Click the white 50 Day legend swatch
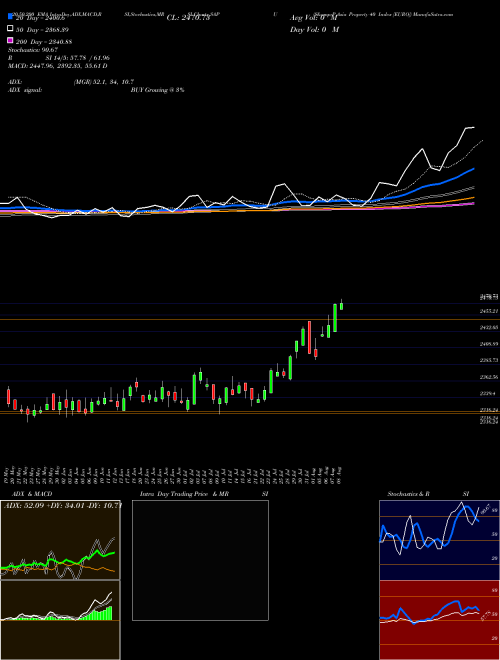The width and height of the screenshot is (500, 660). coord(11,29)
